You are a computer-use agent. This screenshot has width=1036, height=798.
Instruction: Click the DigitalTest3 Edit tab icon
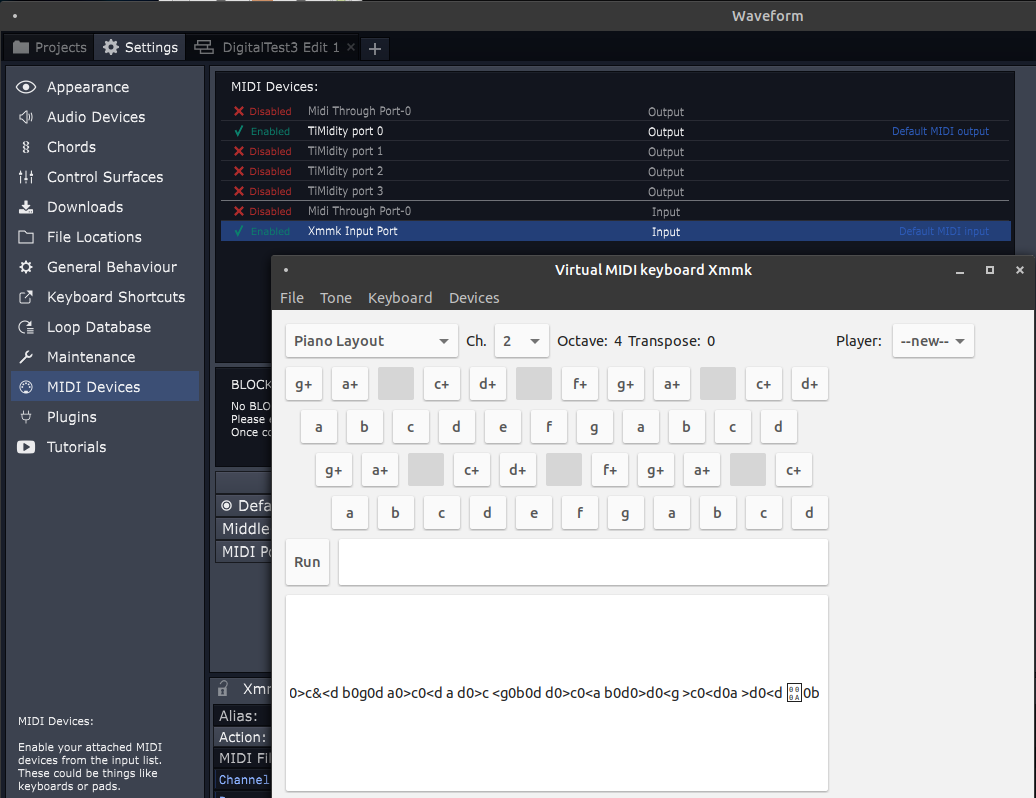tap(204, 47)
